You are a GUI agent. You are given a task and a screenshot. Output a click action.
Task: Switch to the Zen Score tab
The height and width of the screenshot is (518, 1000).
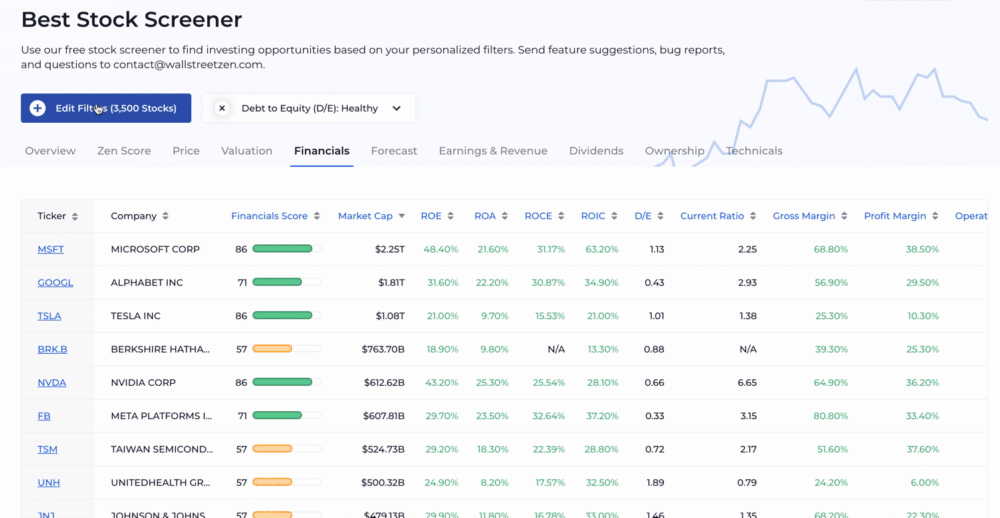(x=124, y=151)
